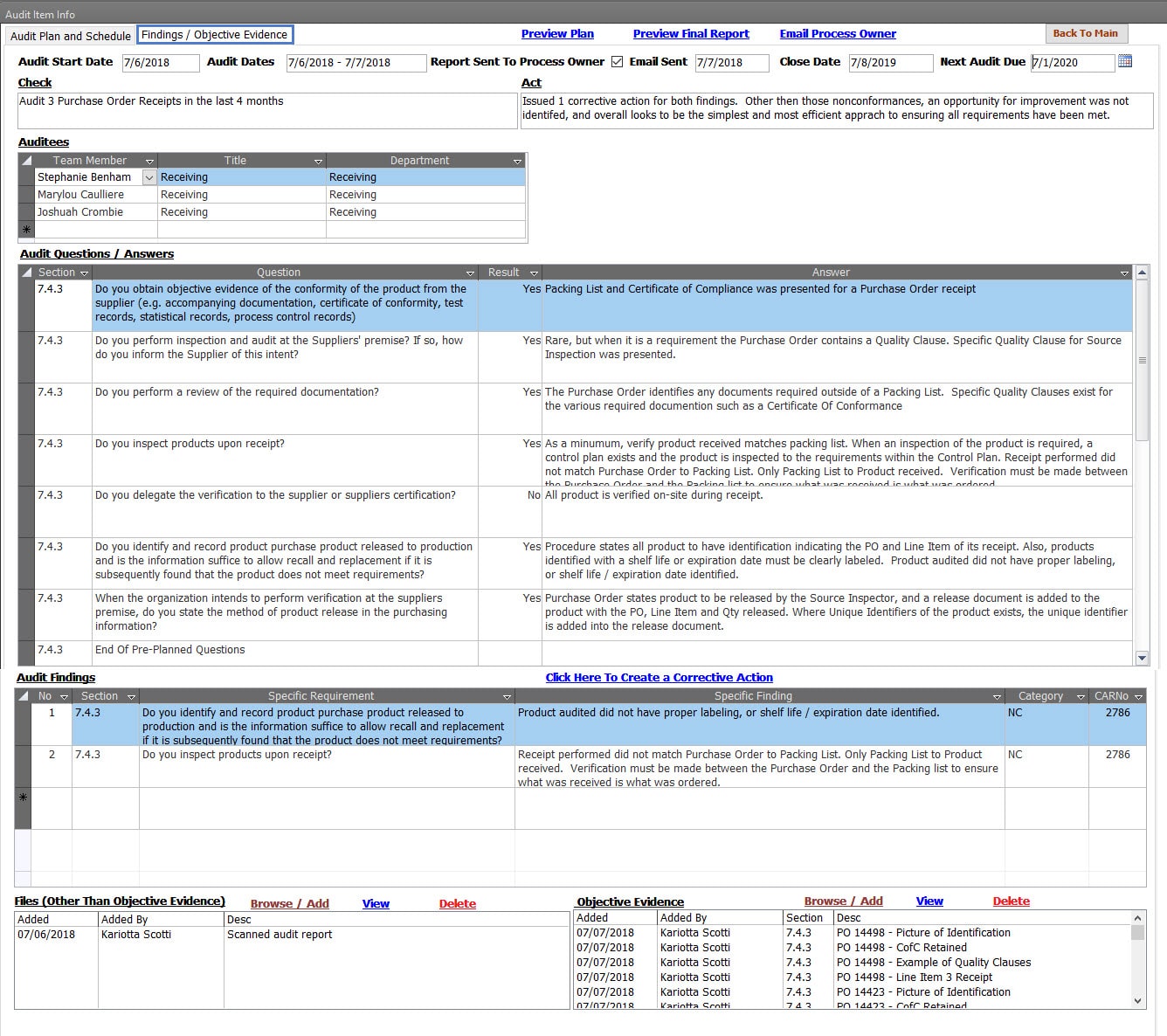The image size is (1167, 1036).
Task: Open Title column filter in Auditees
Action: [318, 162]
